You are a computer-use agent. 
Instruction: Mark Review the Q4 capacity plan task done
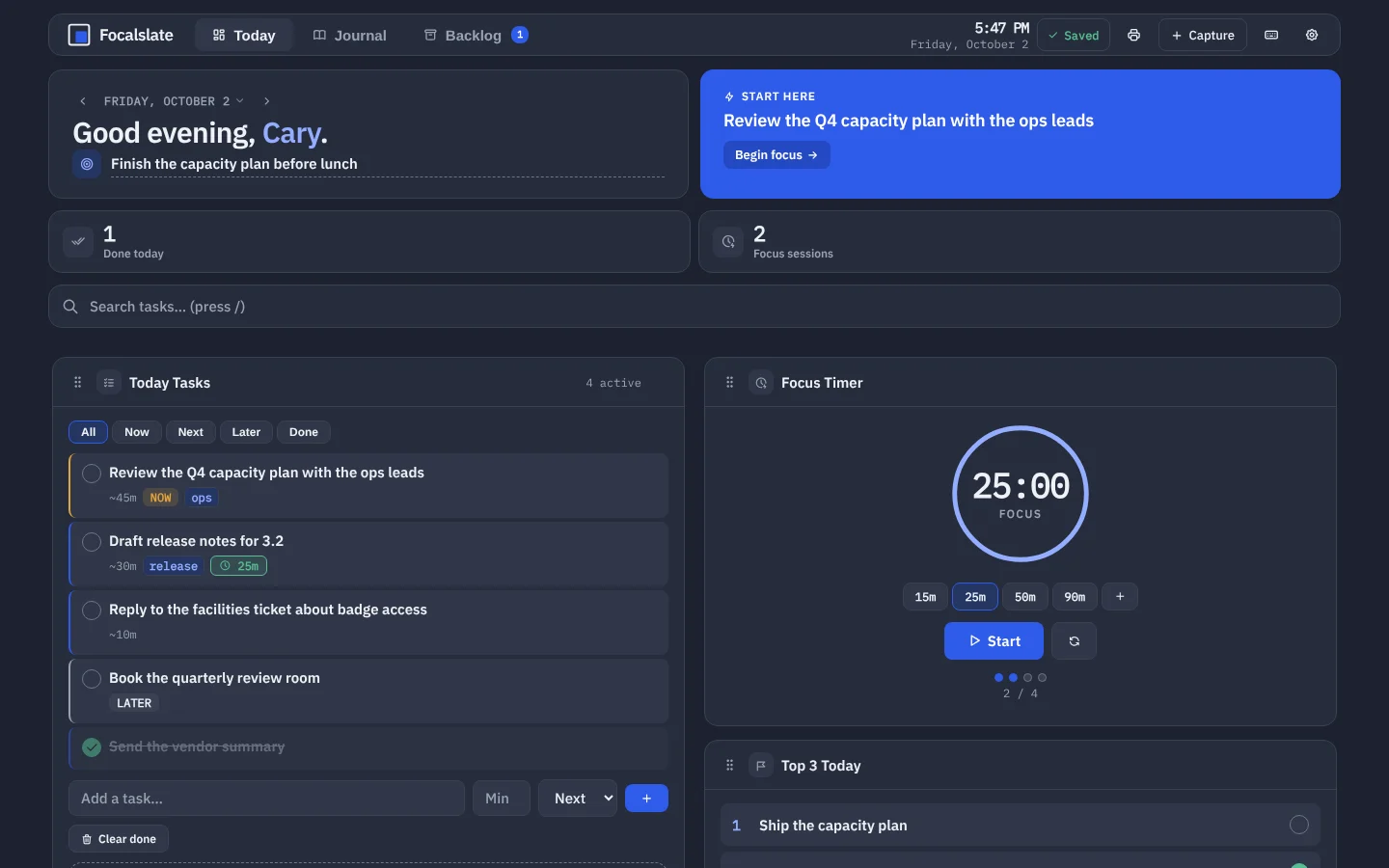[92, 474]
